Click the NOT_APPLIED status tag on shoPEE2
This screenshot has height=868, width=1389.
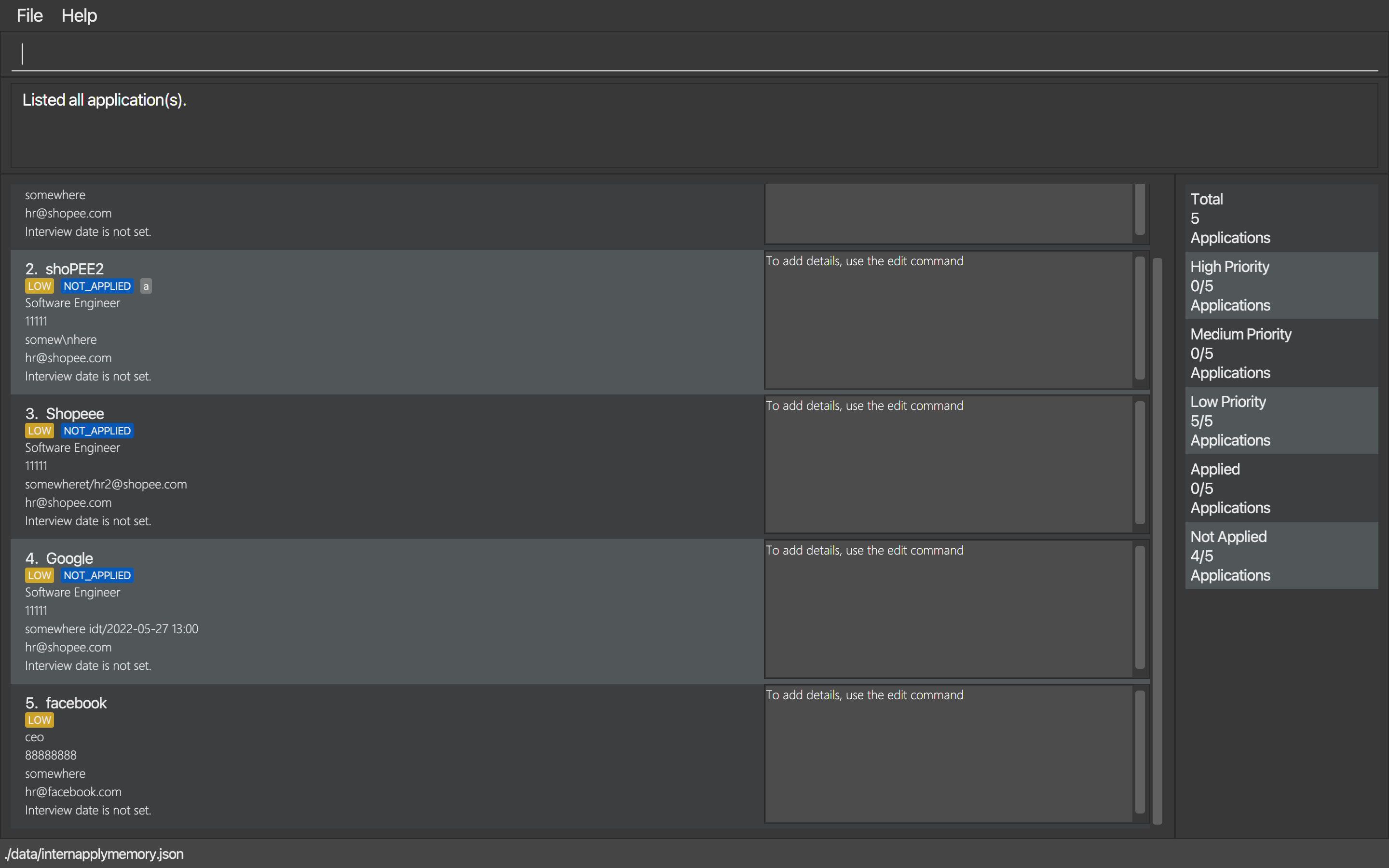[x=97, y=286]
